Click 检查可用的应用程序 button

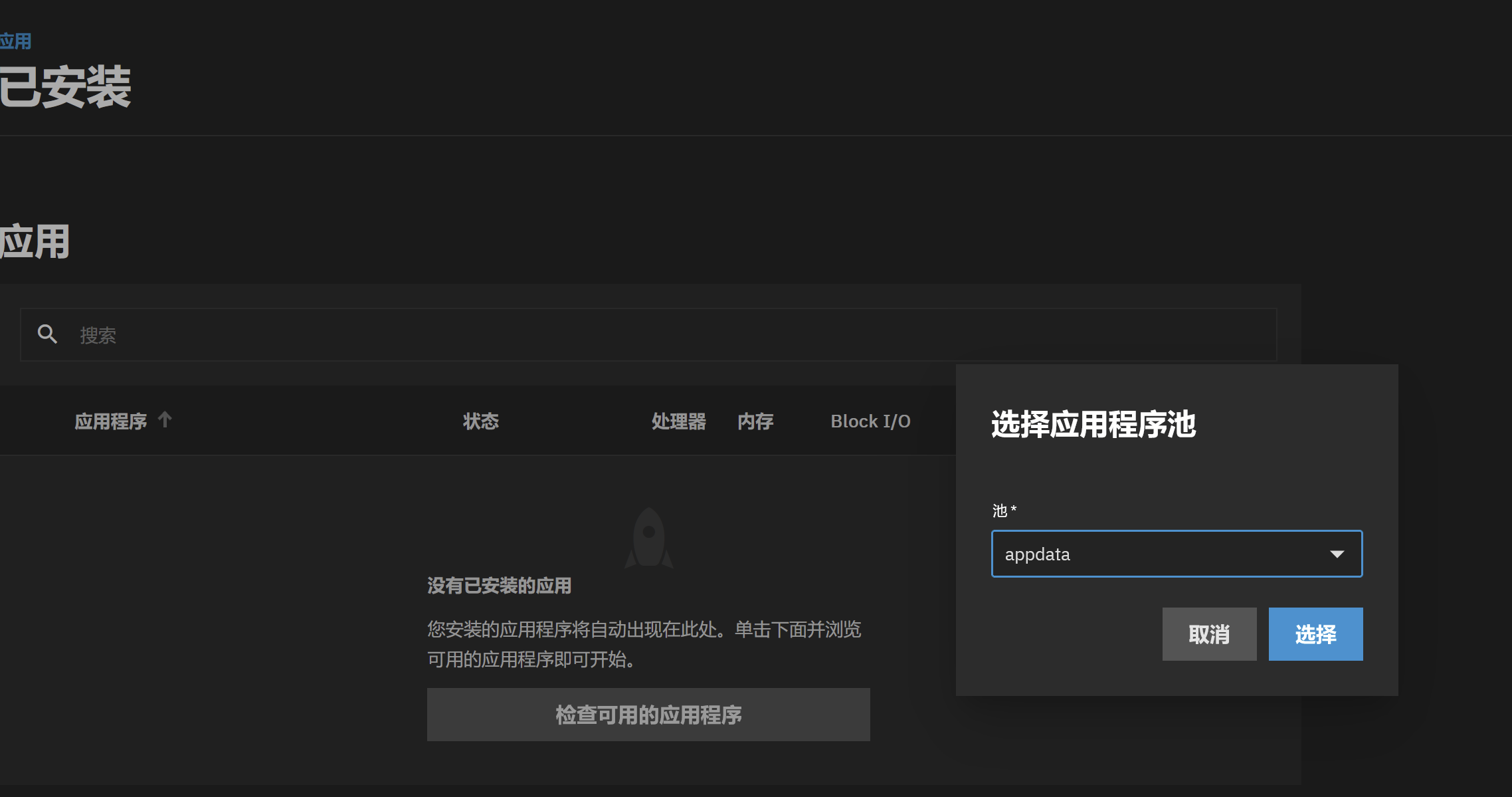coord(648,715)
